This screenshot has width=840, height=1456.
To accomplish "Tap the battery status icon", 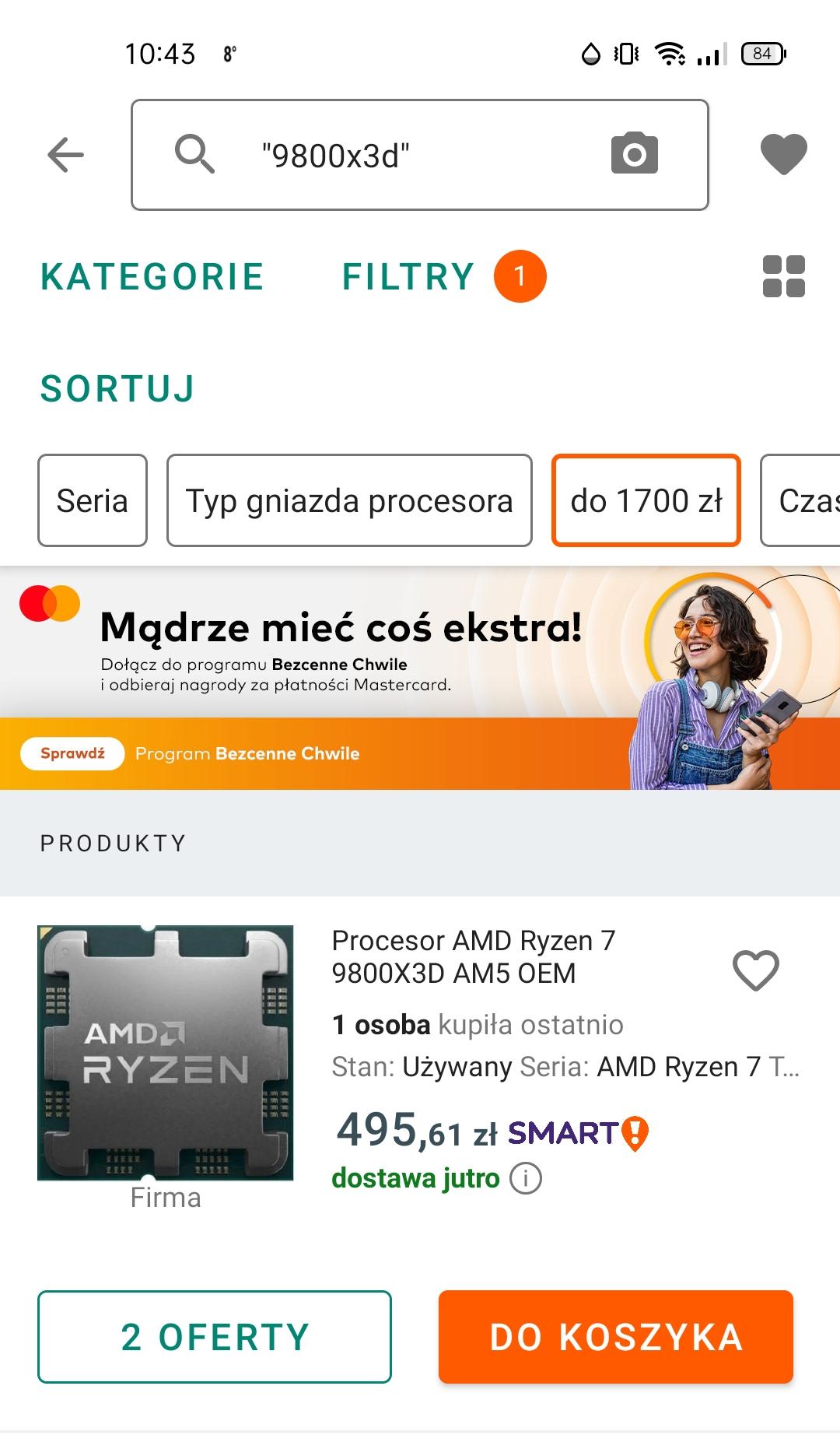I will pyautogui.click(x=763, y=54).
